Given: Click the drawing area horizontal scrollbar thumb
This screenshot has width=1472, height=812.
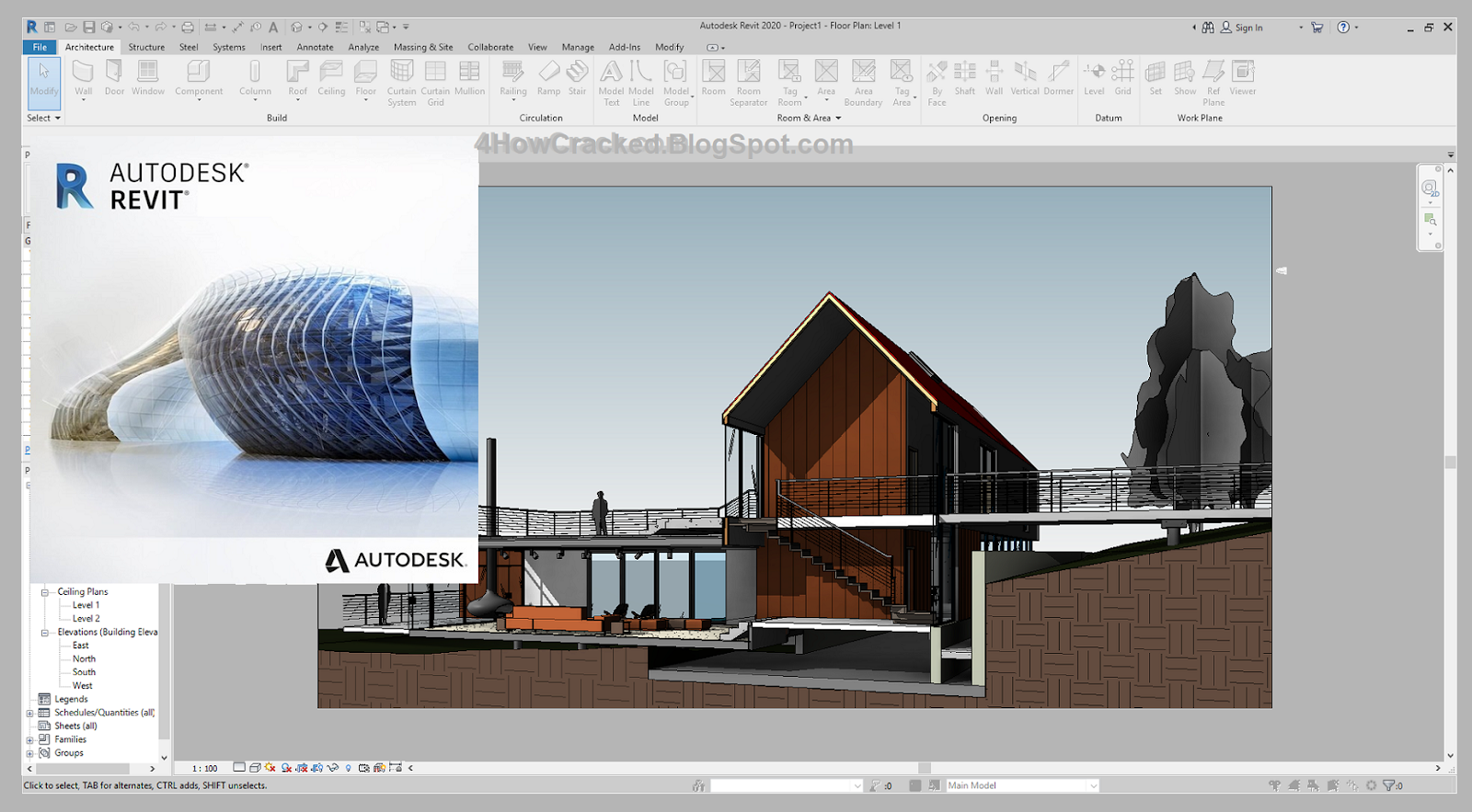Looking at the screenshot, I should pyautogui.click(x=925, y=768).
